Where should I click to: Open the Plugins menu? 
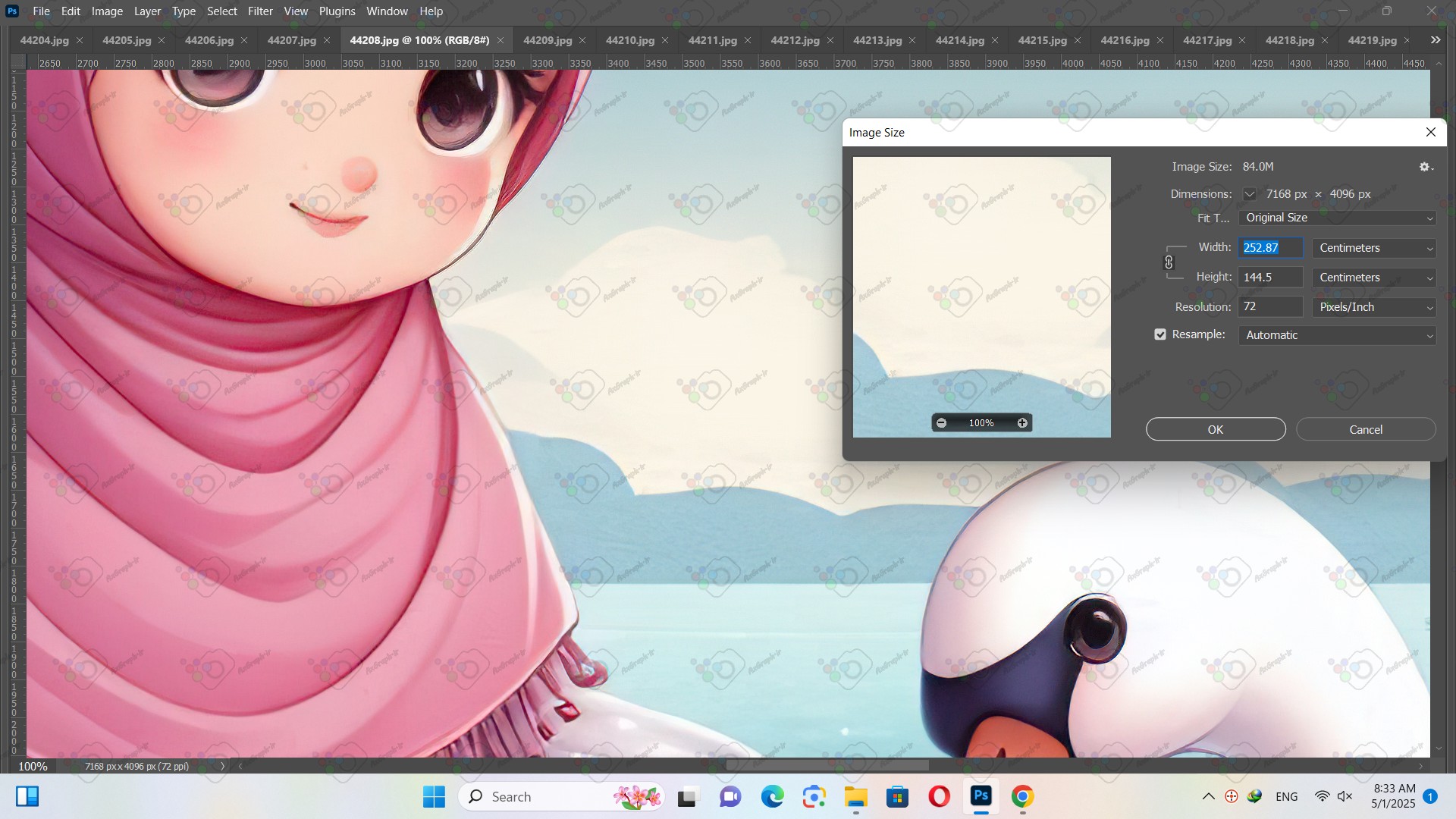pyautogui.click(x=337, y=11)
